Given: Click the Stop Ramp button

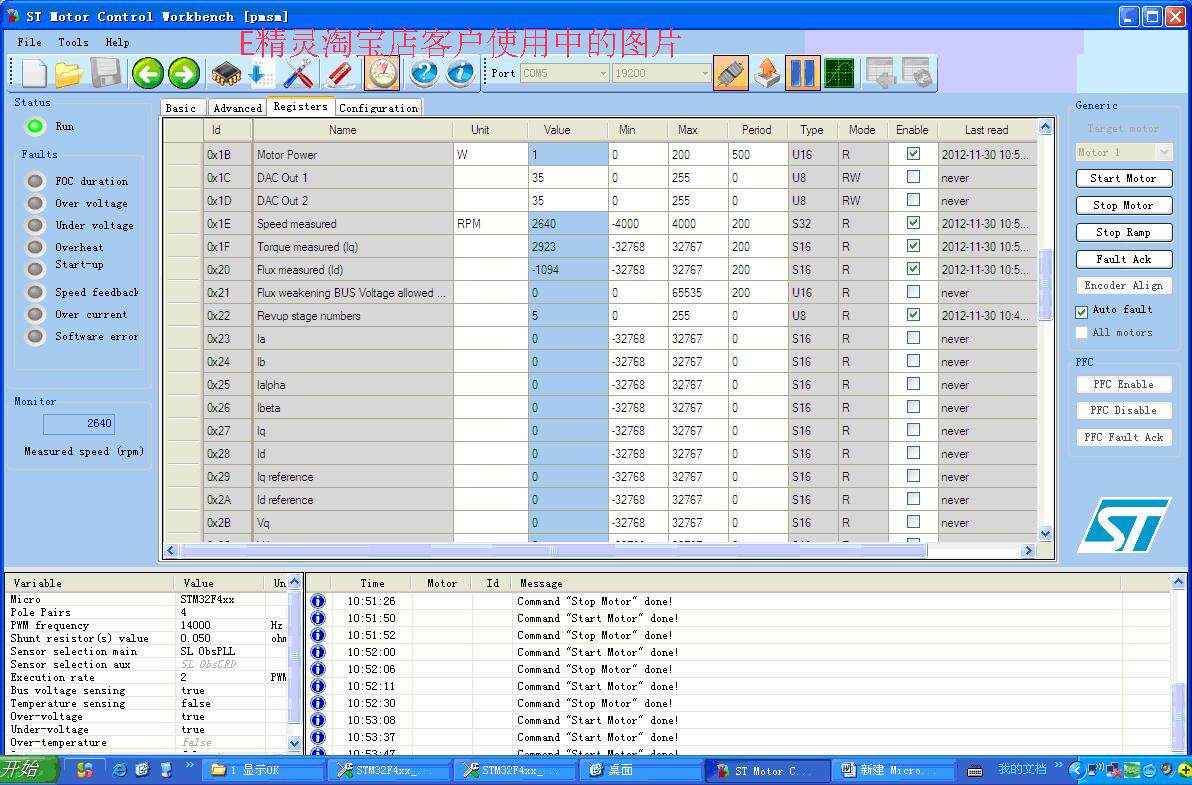Looking at the screenshot, I should [x=1124, y=233].
